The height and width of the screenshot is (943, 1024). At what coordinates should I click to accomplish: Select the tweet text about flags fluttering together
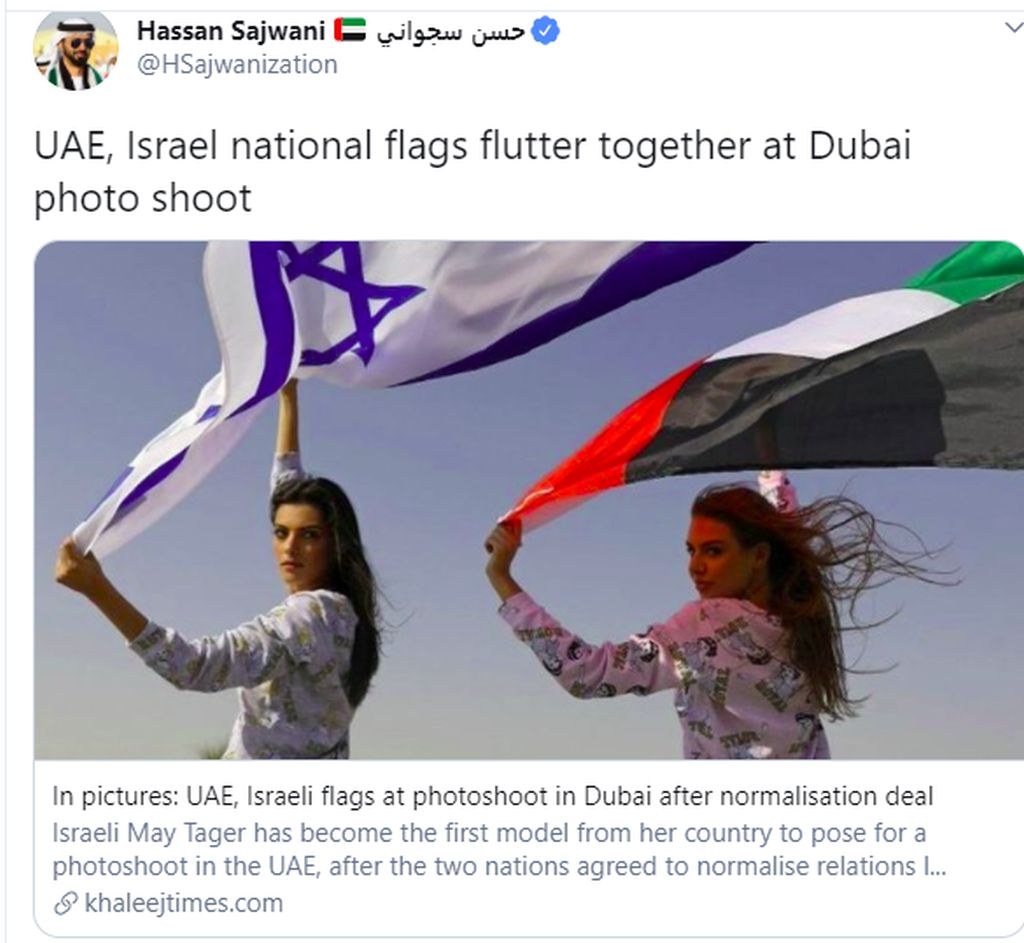pyautogui.click(x=472, y=172)
